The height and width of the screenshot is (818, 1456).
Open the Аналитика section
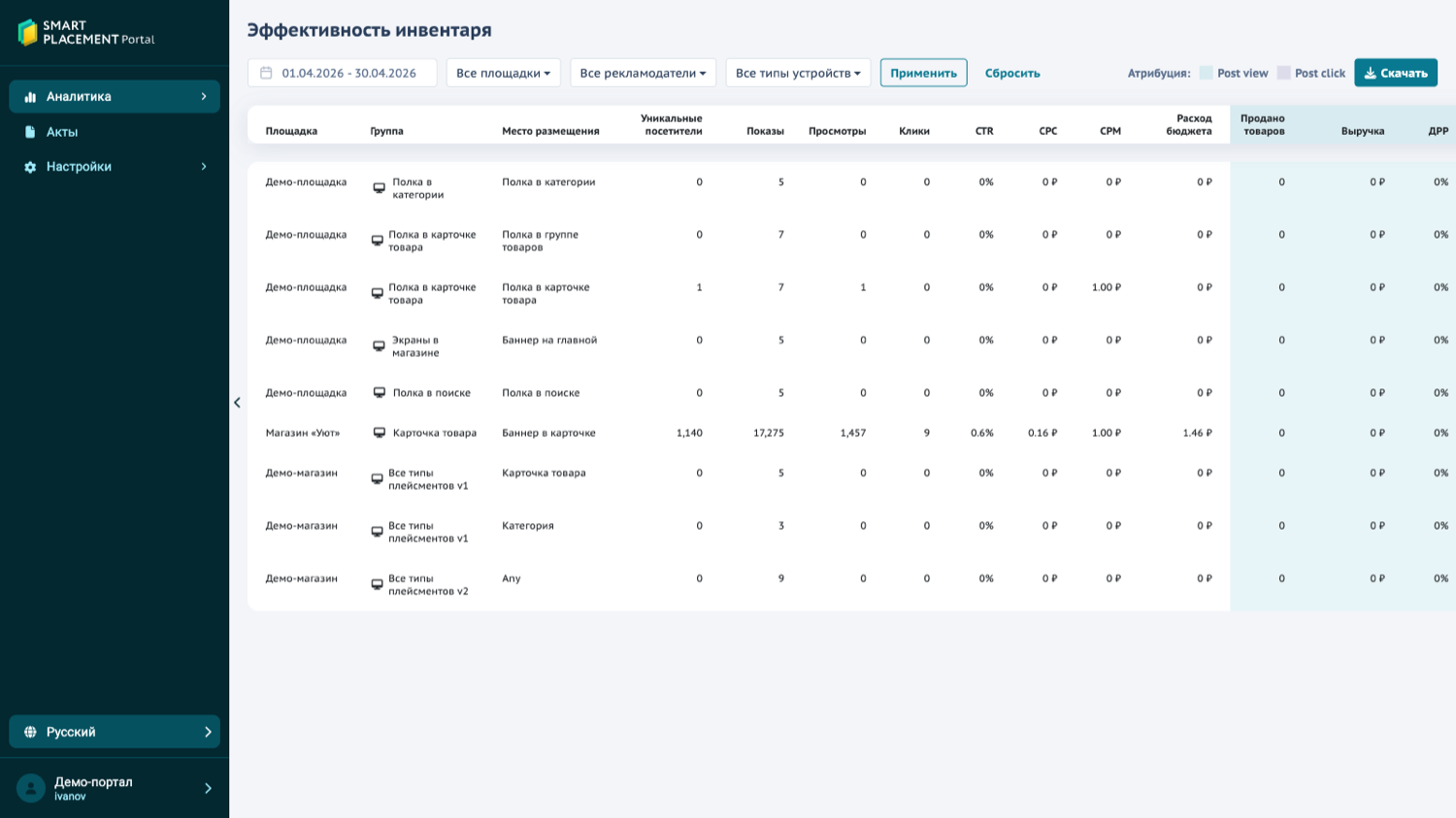click(115, 97)
